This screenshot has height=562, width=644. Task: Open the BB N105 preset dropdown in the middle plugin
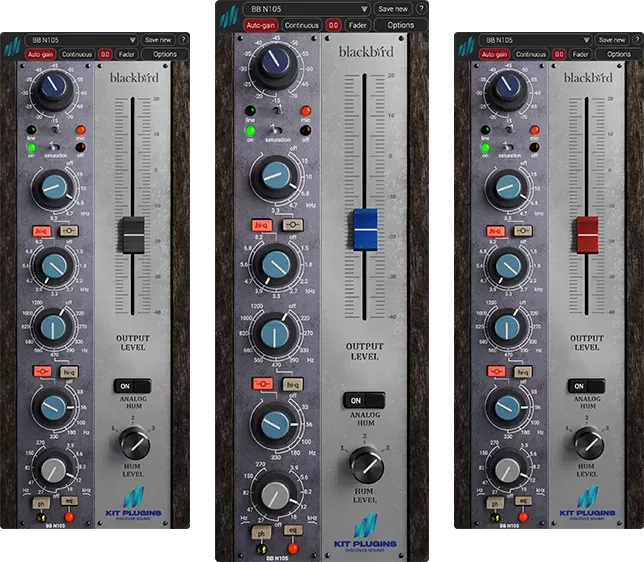307,9
